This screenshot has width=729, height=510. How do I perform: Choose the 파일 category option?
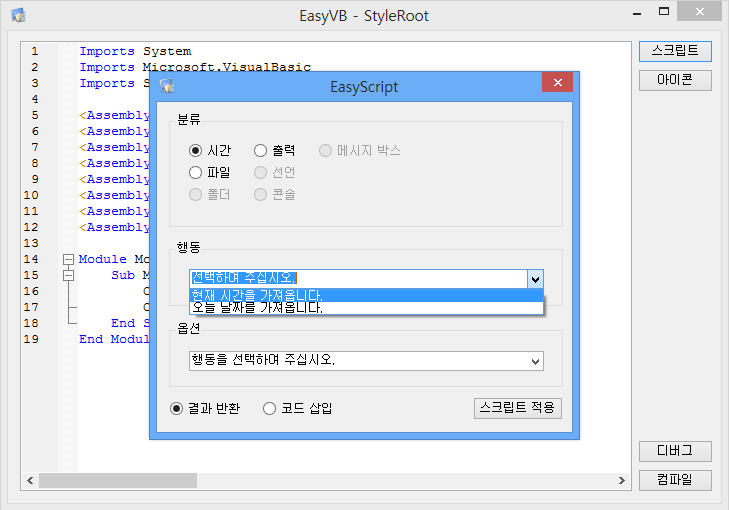click(196, 173)
